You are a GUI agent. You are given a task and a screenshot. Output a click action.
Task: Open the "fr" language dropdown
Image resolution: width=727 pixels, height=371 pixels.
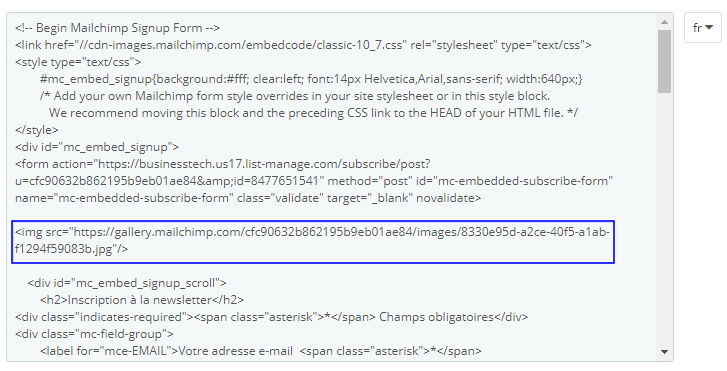[x=702, y=28]
